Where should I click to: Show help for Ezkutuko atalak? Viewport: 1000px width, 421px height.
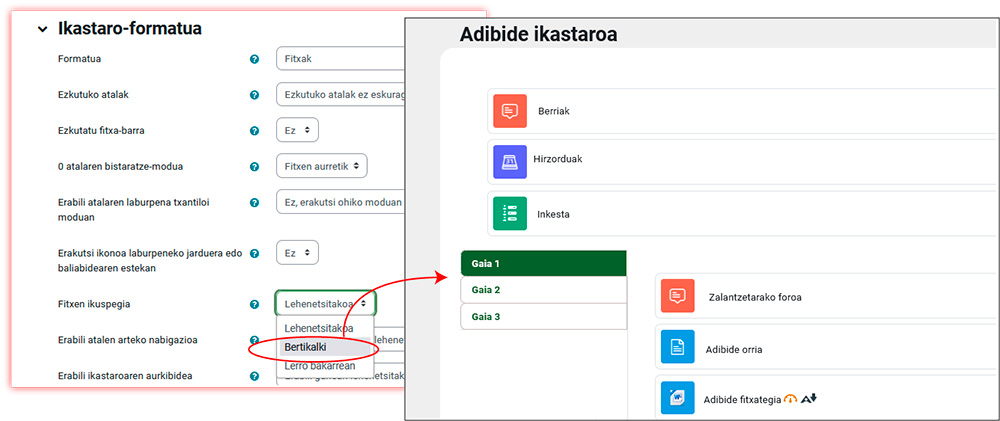point(254,95)
